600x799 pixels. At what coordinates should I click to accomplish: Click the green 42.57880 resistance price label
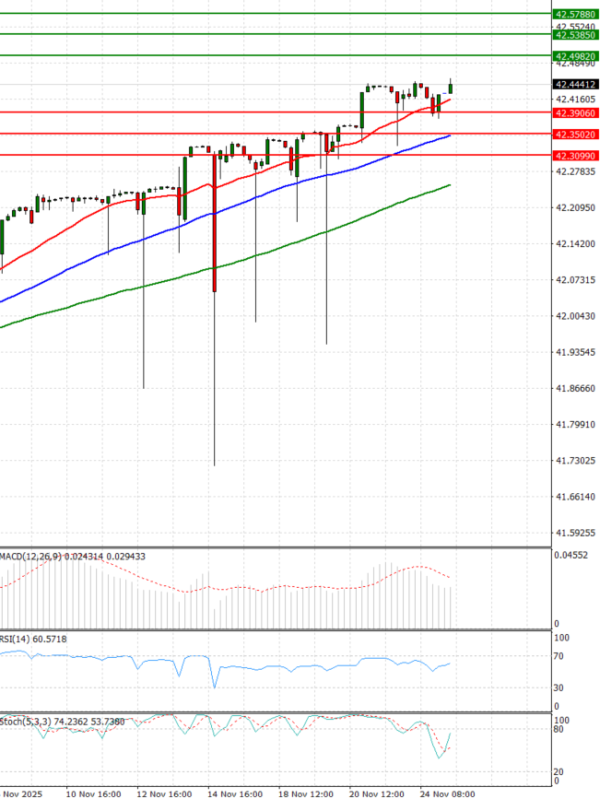click(x=575, y=15)
